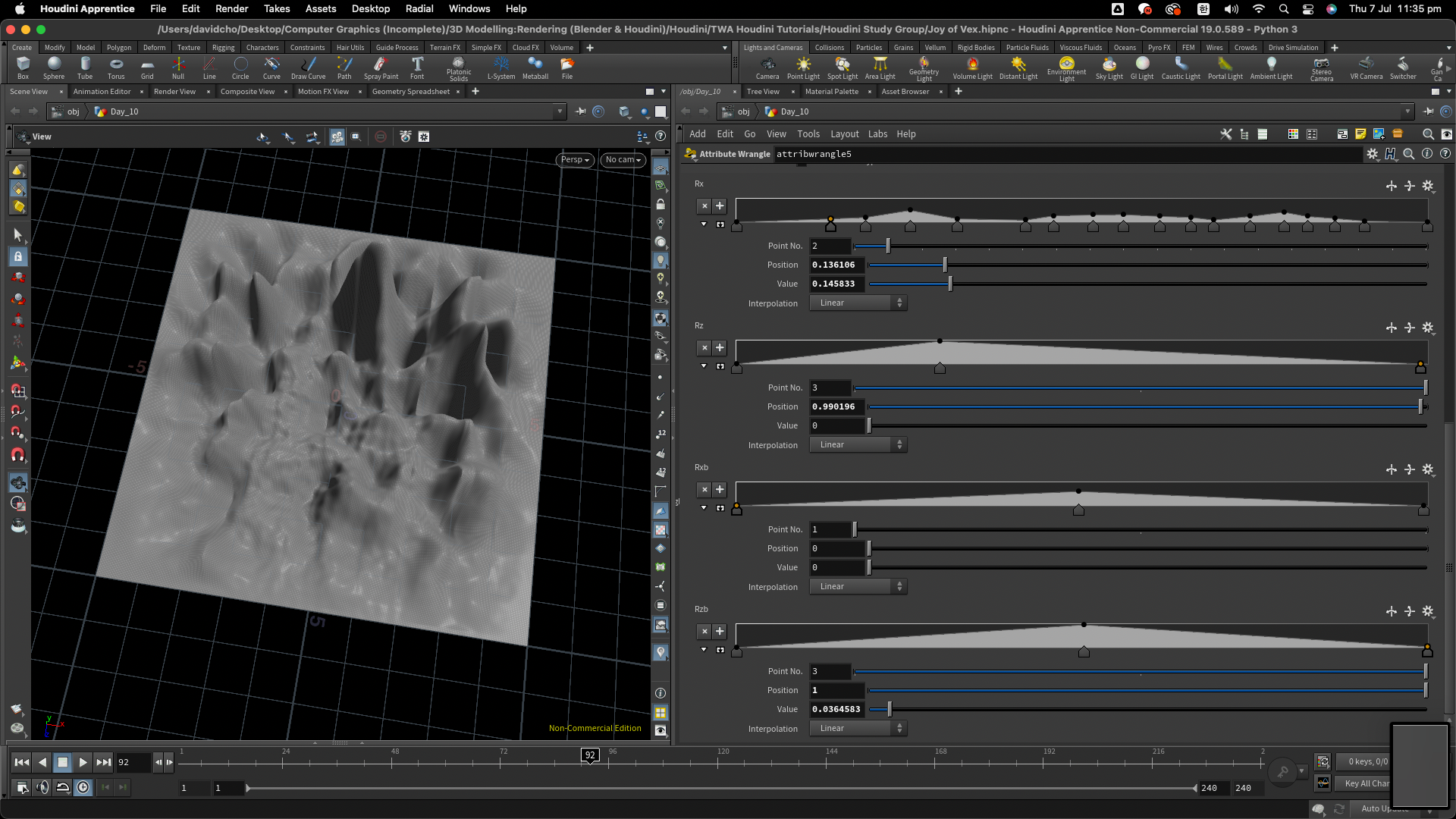Select the L-System shelf tool

pyautogui.click(x=500, y=67)
